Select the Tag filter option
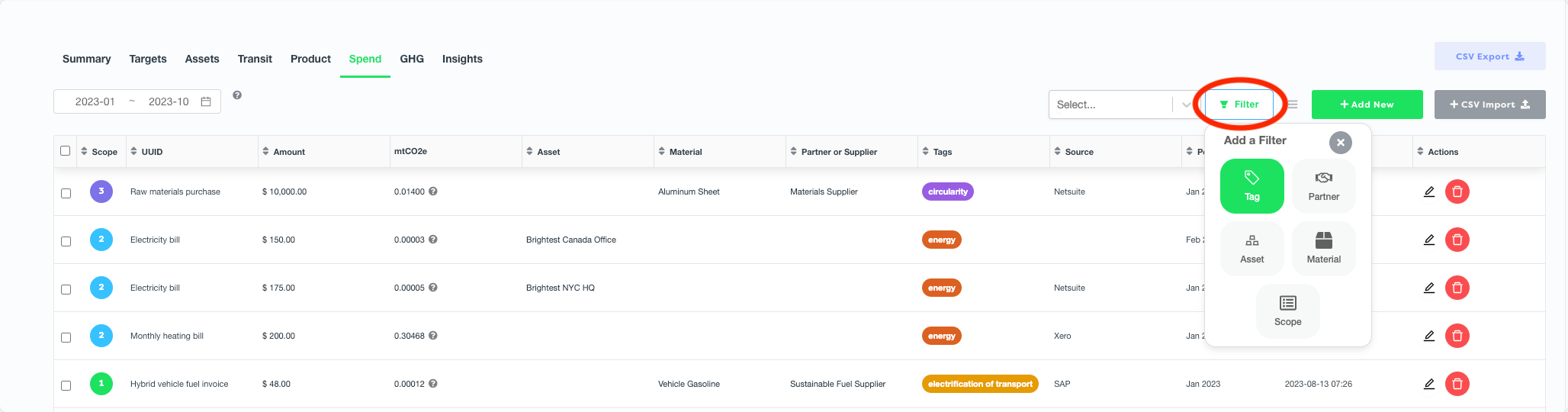The width and height of the screenshot is (1568, 412). click(x=1252, y=185)
